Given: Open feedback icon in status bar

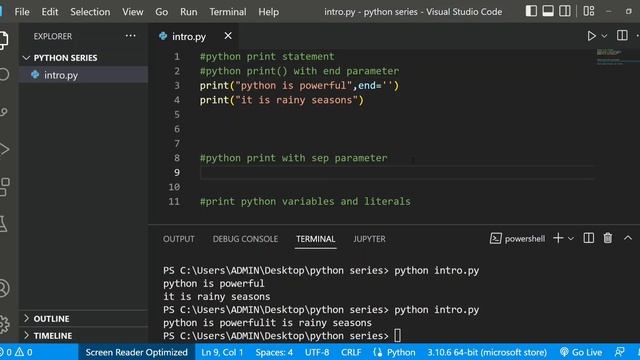Looking at the screenshot, I should 620,352.
